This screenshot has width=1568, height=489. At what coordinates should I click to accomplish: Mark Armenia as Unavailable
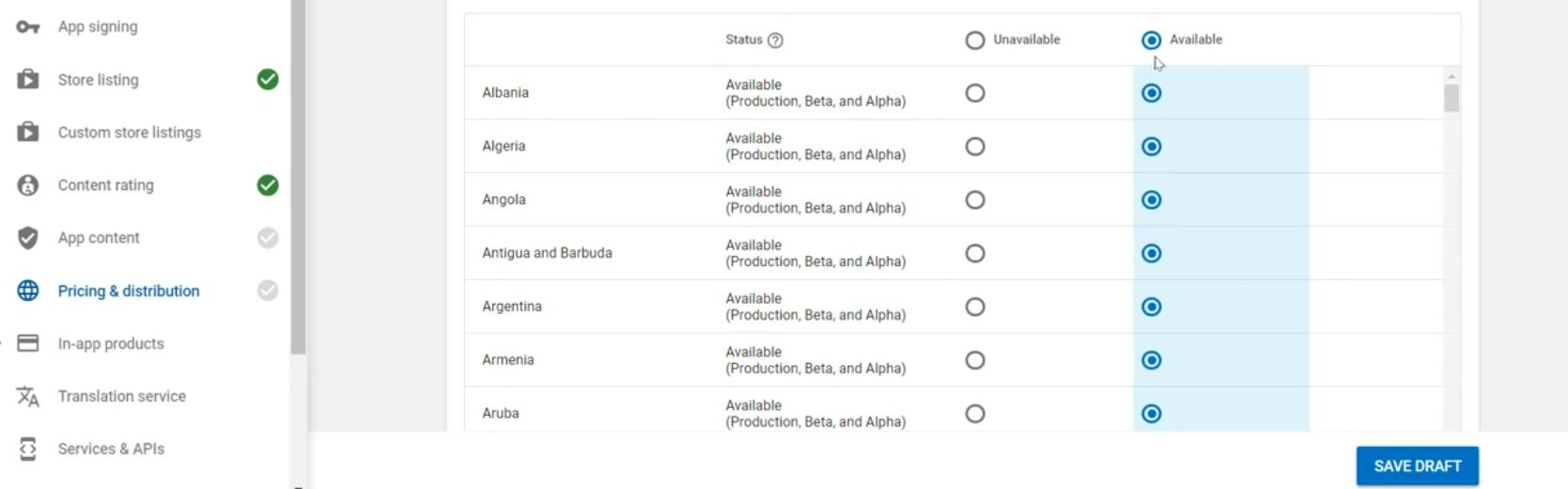point(975,360)
